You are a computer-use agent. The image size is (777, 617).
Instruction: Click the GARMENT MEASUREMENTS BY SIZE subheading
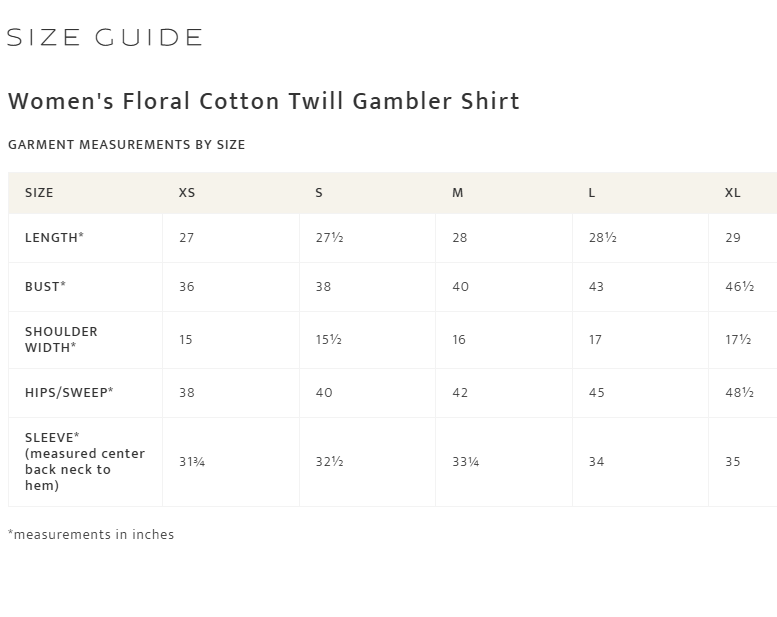pos(126,145)
